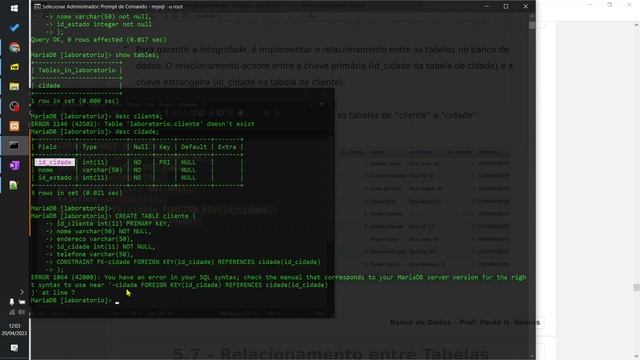Click the 'PRI' key cell in table
Image resolution: width=640 pixels, height=360 pixels.
pyautogui.click(x=164, y=162)
